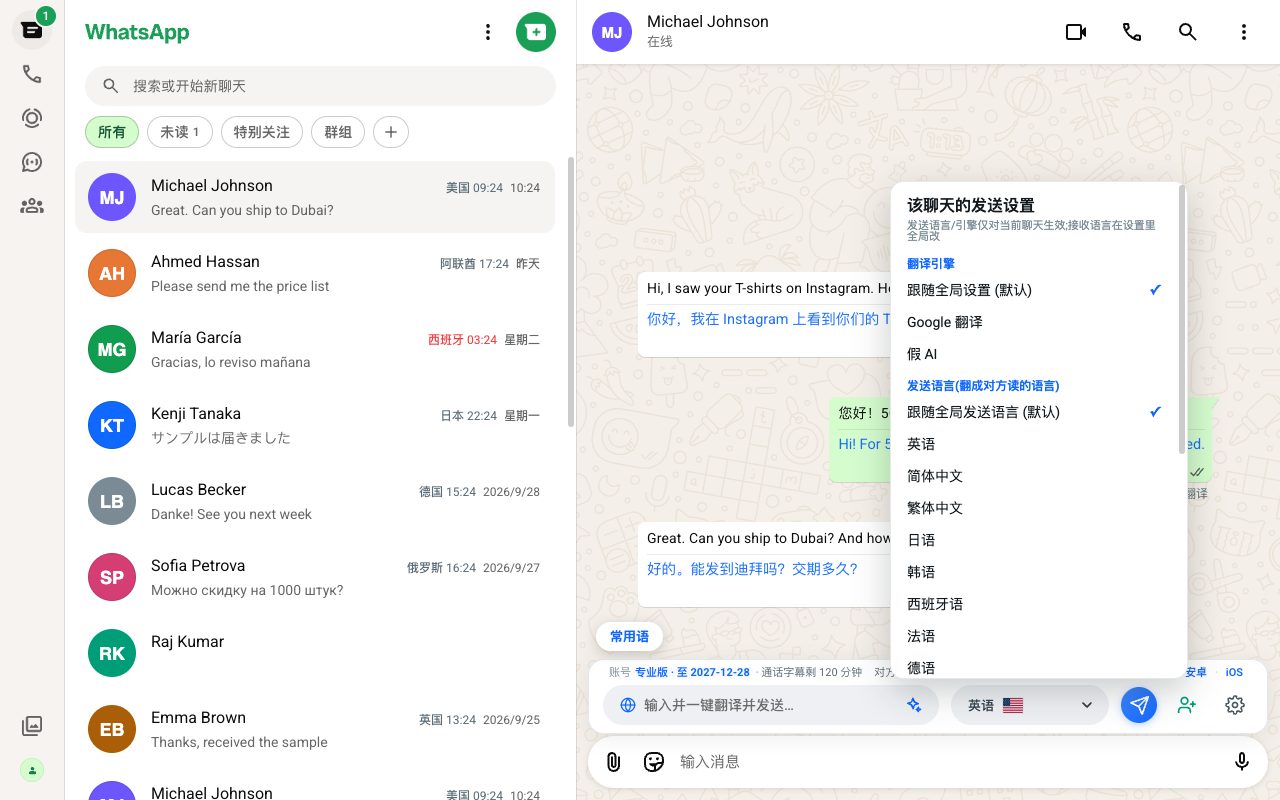Screen dimensions: 1280x800
Task: Choose 英语 in the send-language list
Action: [x=1035, y=444]
